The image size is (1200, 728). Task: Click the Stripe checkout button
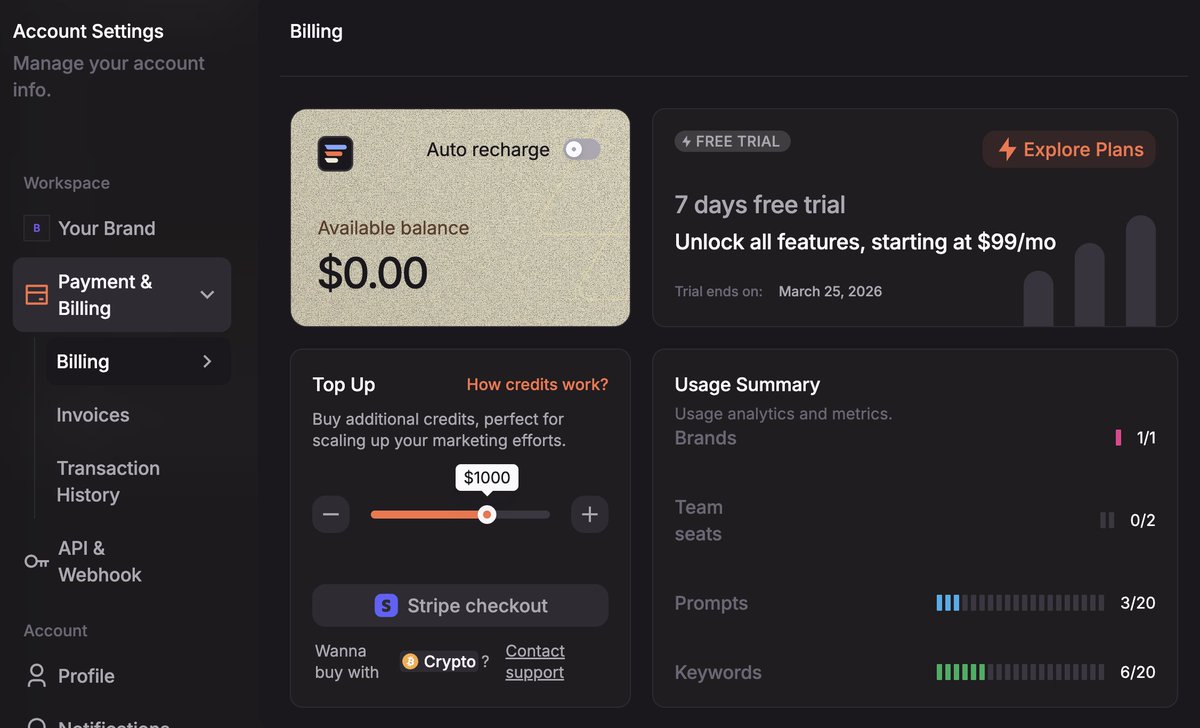click(x=460, y=606)
